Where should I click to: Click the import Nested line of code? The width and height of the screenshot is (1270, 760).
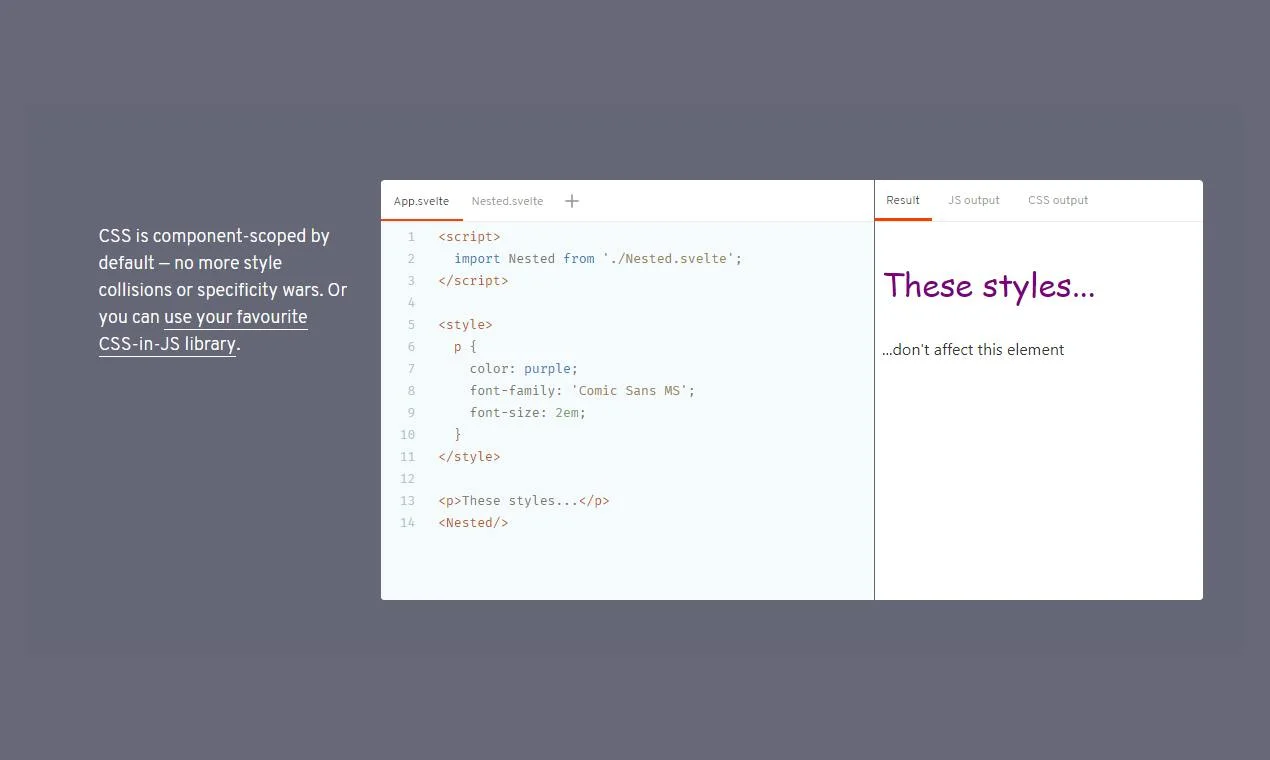point(598,259)
